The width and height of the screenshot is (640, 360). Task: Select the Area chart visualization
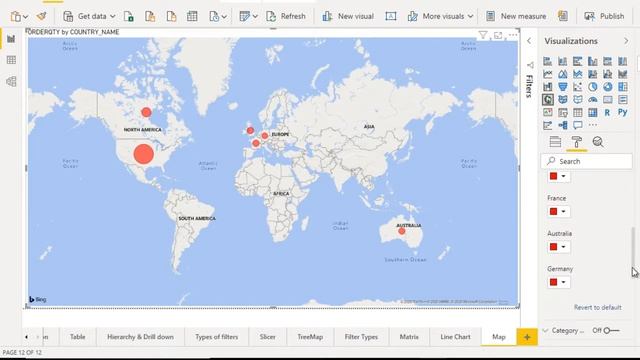[562, 74]
